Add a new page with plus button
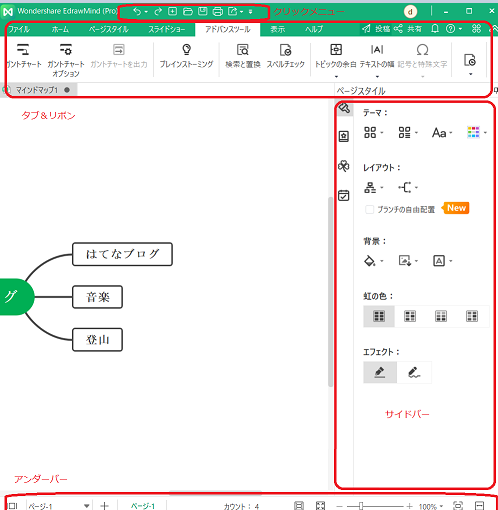498x510 pixels. click(104, 506)
